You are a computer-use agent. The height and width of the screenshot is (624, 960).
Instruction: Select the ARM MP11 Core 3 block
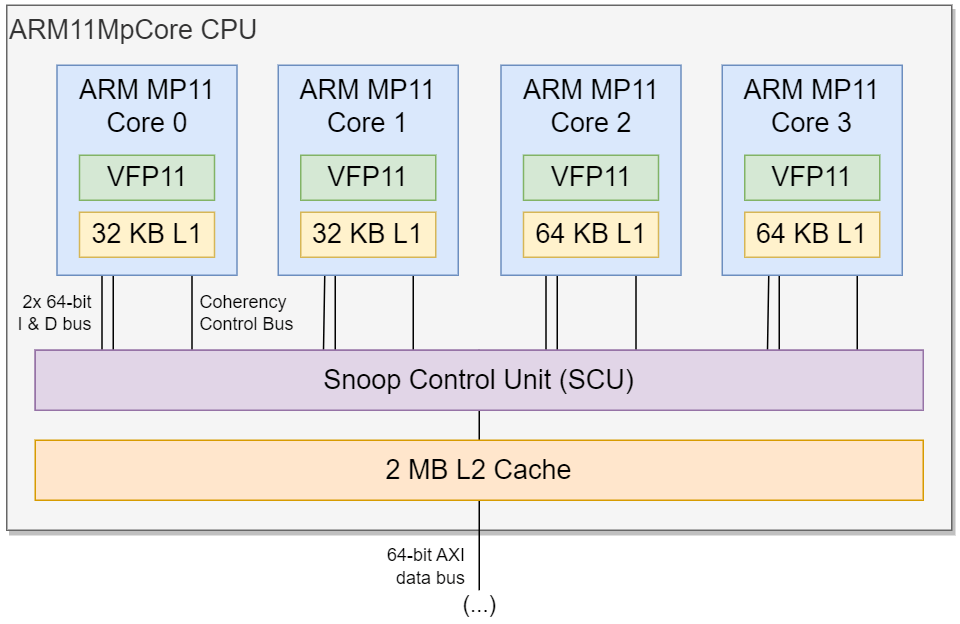coord(812,170)
